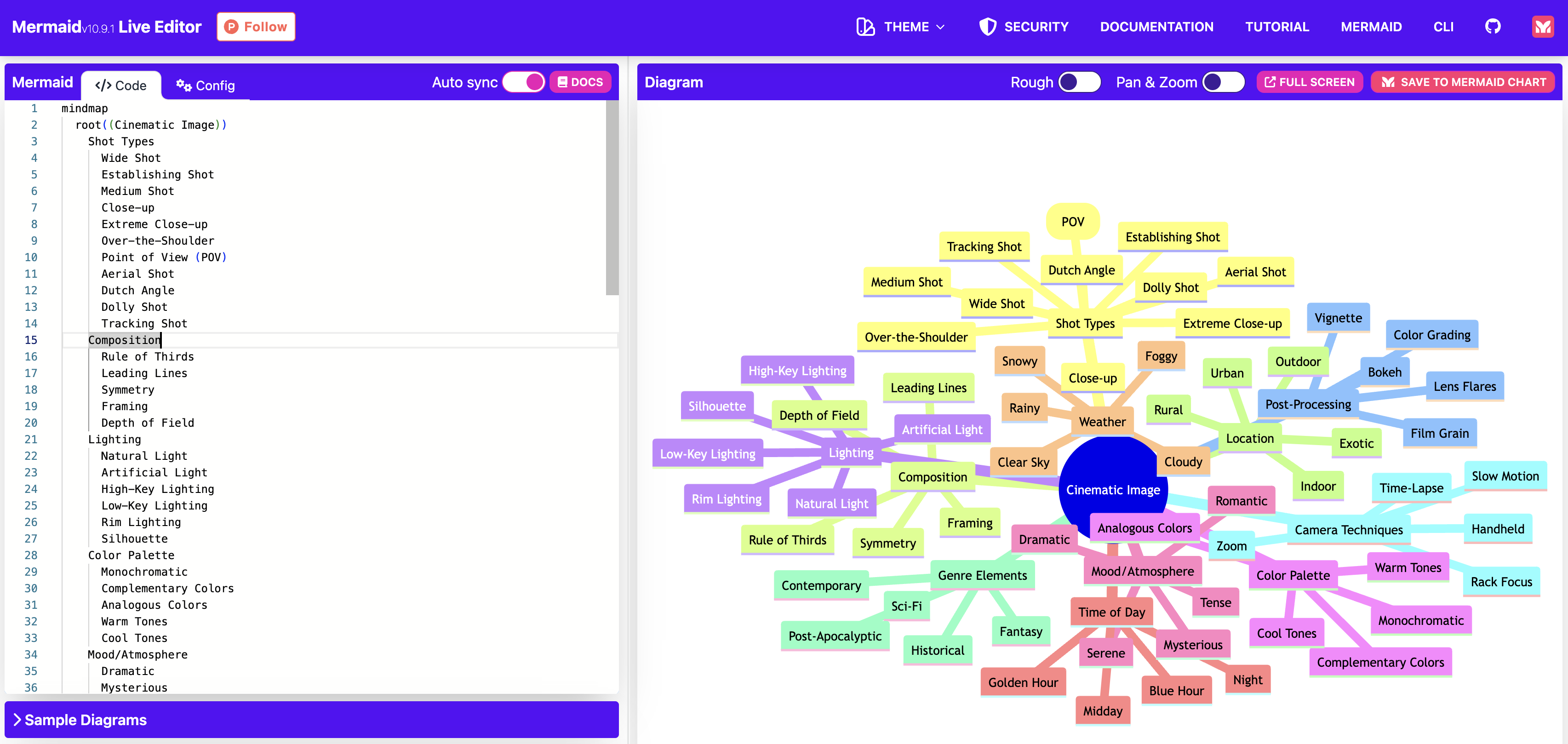Click the theme palette icon
Image resolution: width=1568 pixels, height=744 pixels.
(x=865, y=27)
